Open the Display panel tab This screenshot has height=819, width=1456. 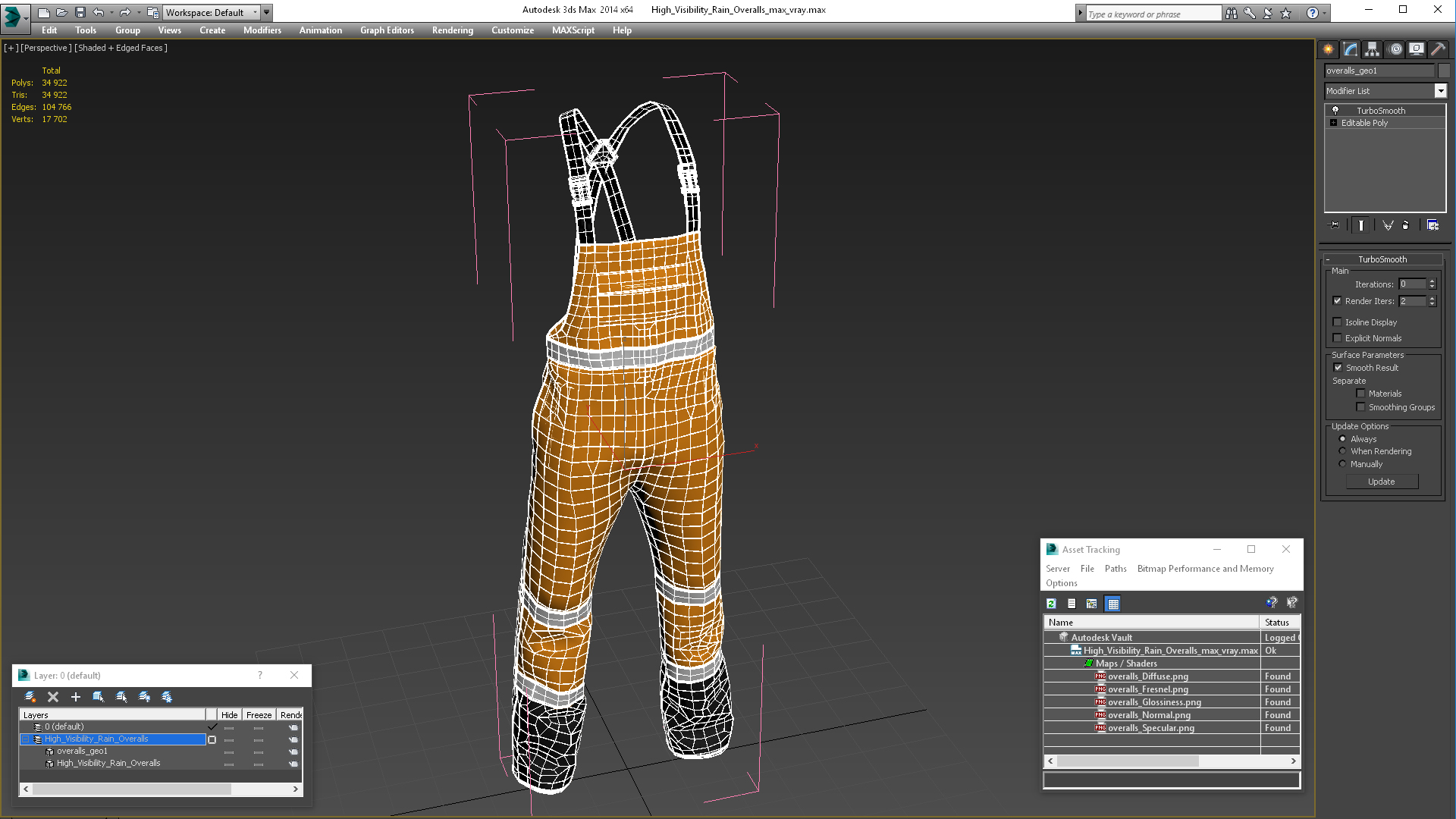(1417, 49)
